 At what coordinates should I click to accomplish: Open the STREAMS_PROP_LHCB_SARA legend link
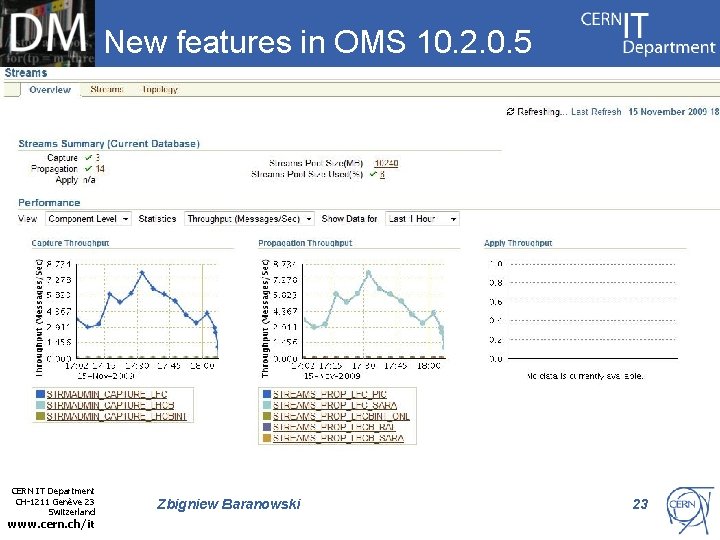pos(338,438)
